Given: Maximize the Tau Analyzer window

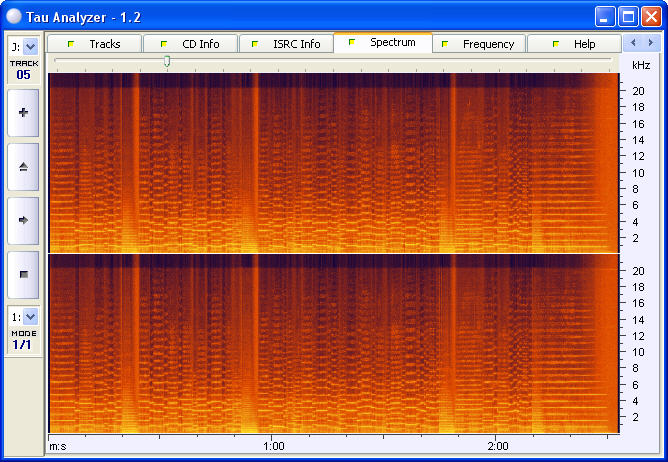Looking at the screenshot, I should (629, 16).
